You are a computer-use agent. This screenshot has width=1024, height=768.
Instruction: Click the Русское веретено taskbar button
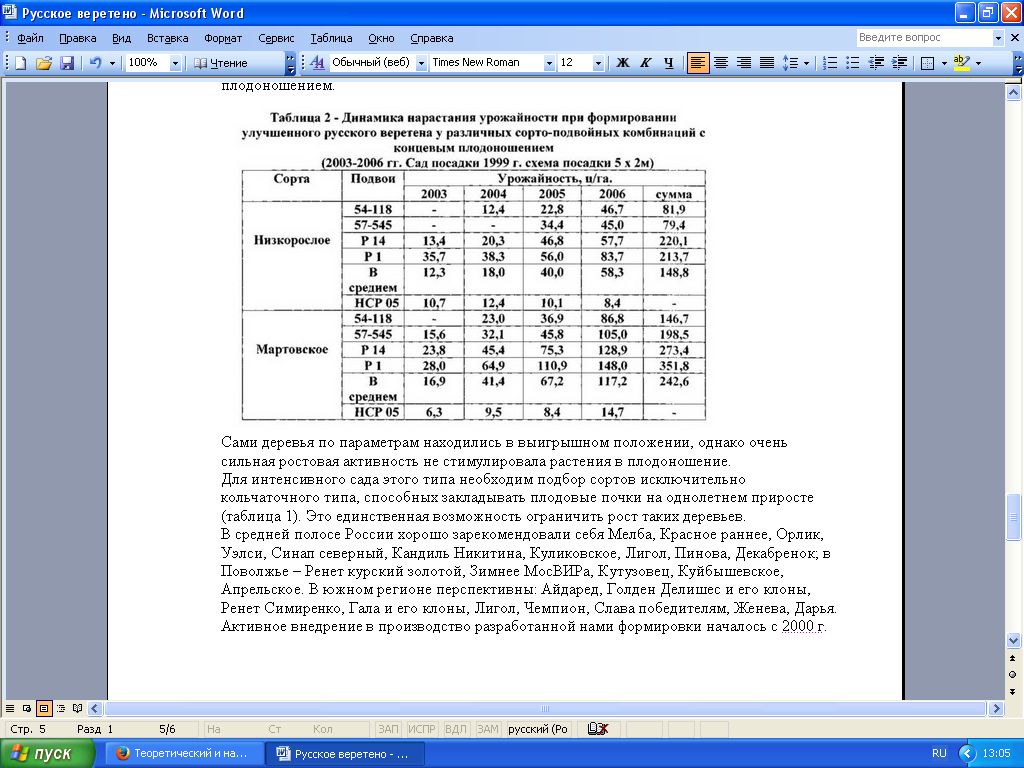click(345, 754)
